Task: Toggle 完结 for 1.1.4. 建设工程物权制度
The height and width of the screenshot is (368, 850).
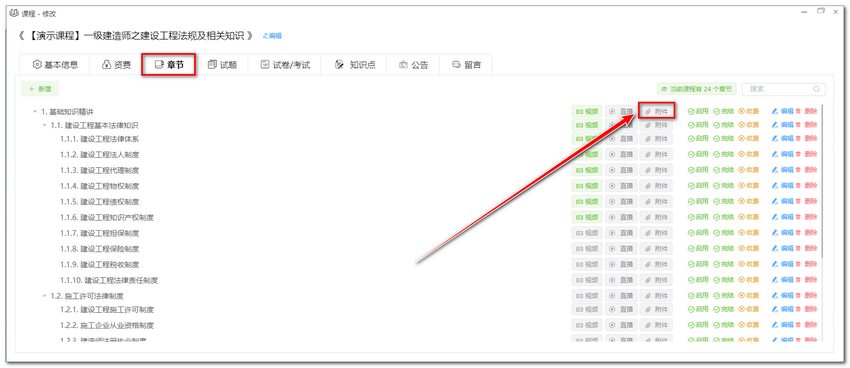Action: tap(724, 186)
